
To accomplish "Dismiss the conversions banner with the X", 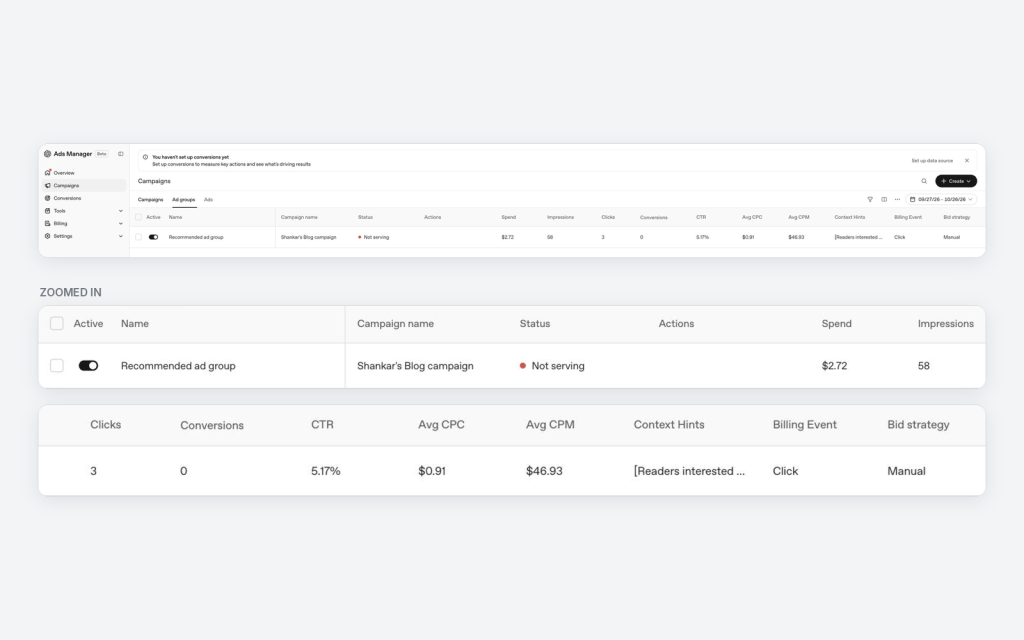I will click(967, 161).
